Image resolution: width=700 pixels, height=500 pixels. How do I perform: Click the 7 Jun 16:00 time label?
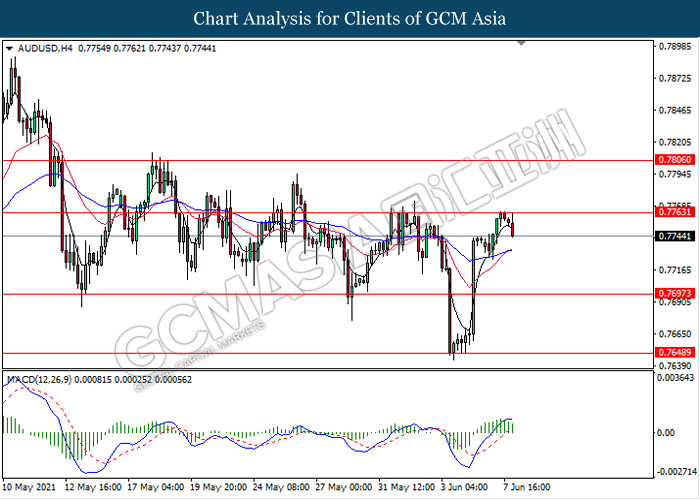click(x=527, y=487)
